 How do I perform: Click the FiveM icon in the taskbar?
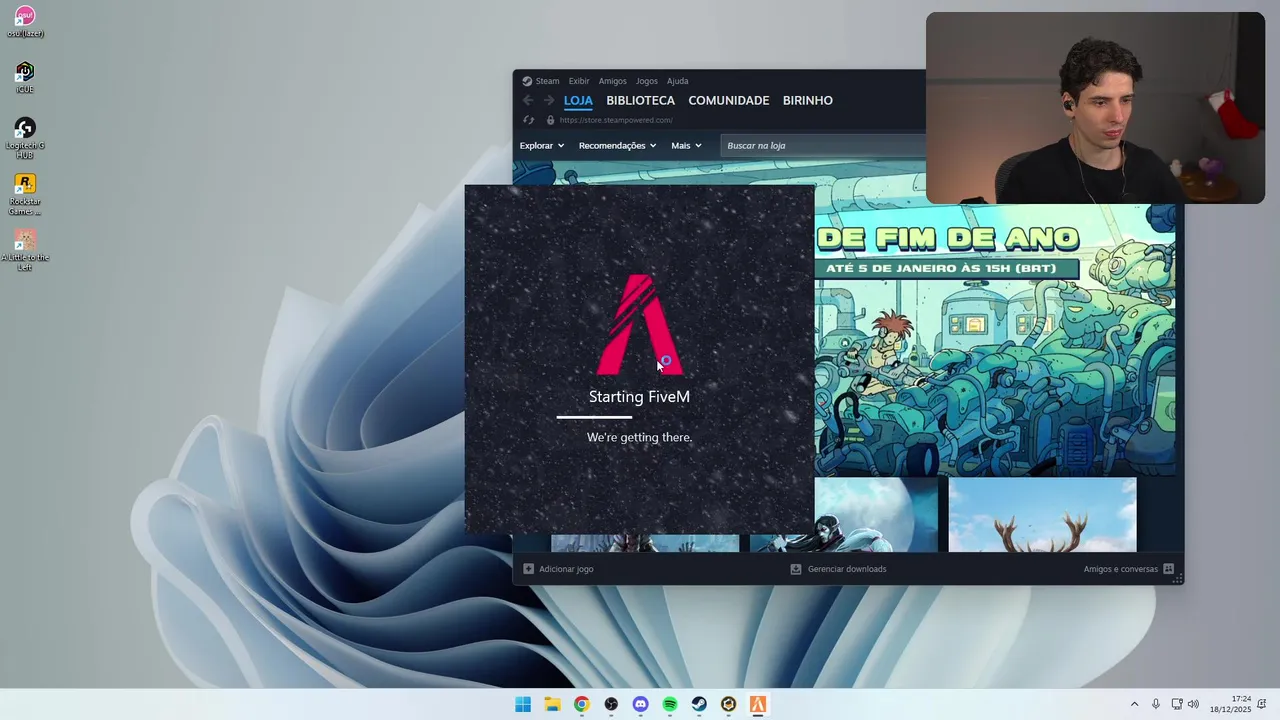758,704
